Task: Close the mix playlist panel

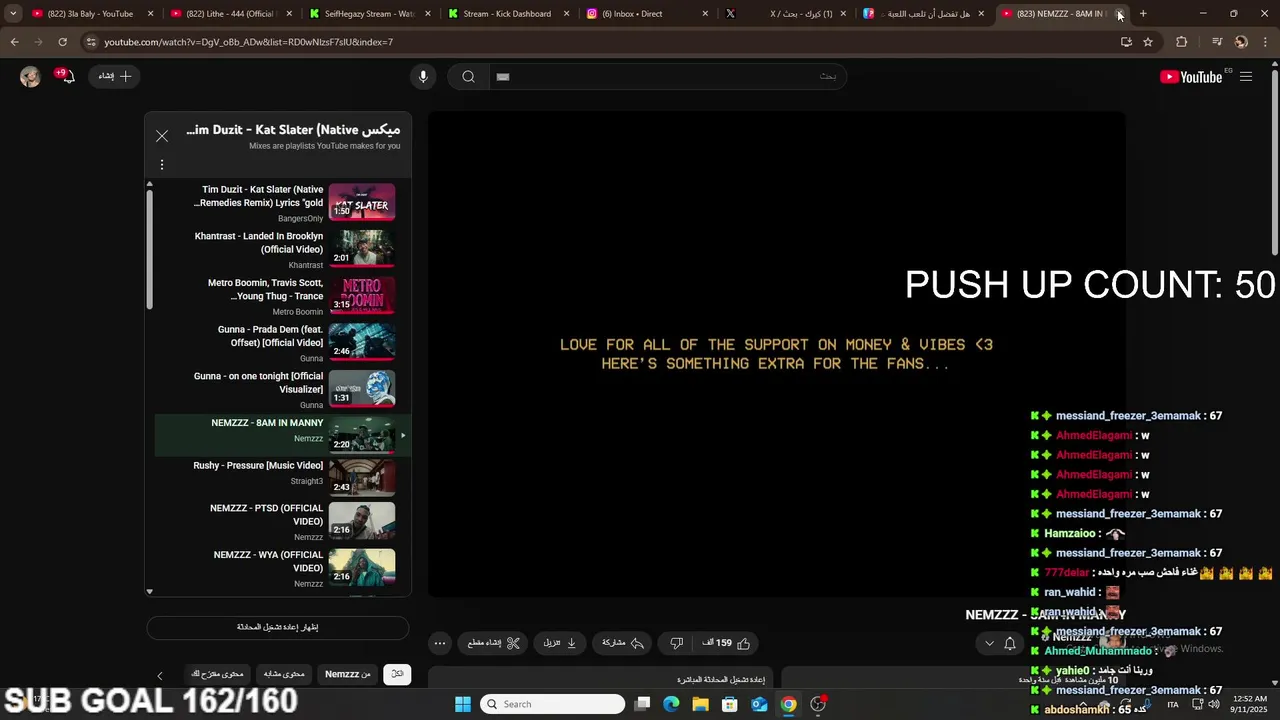Action: (x=162, y=136)
